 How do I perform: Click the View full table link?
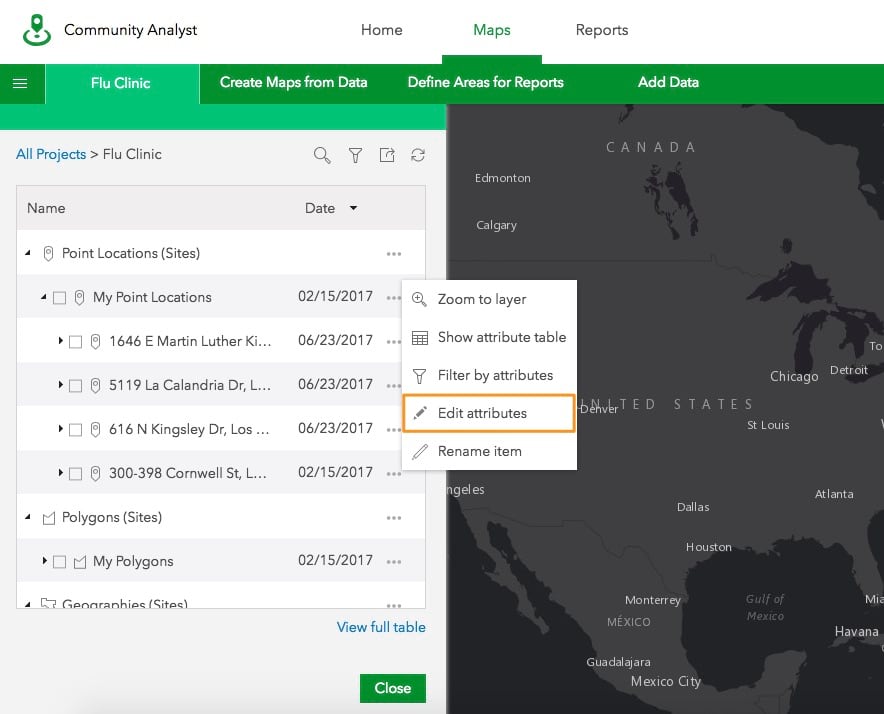pos(381,627)
